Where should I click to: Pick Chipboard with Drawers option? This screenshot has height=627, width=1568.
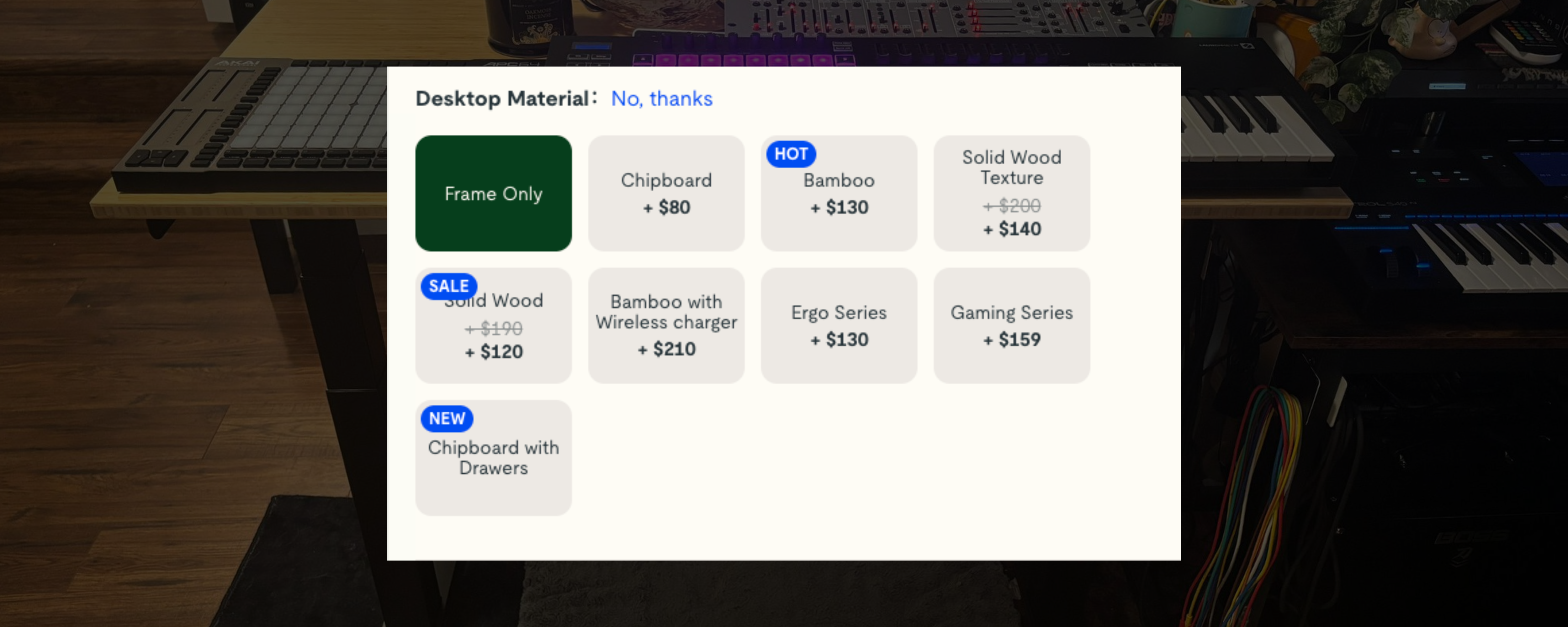493,458
